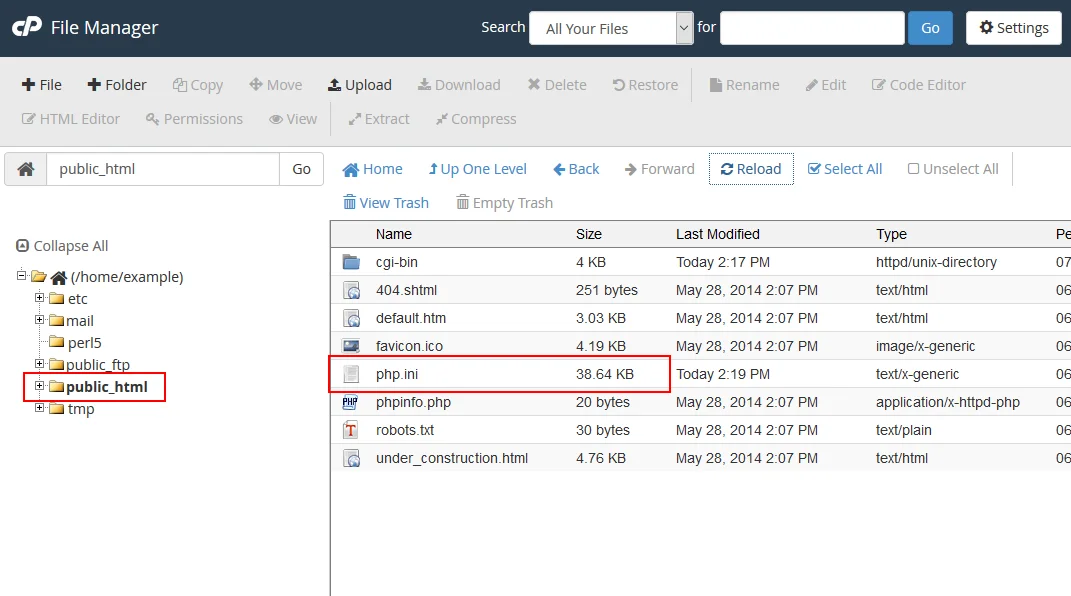Click the php.ini file icon
This screenshot has height=596, width=1071.
click(351, 374)
